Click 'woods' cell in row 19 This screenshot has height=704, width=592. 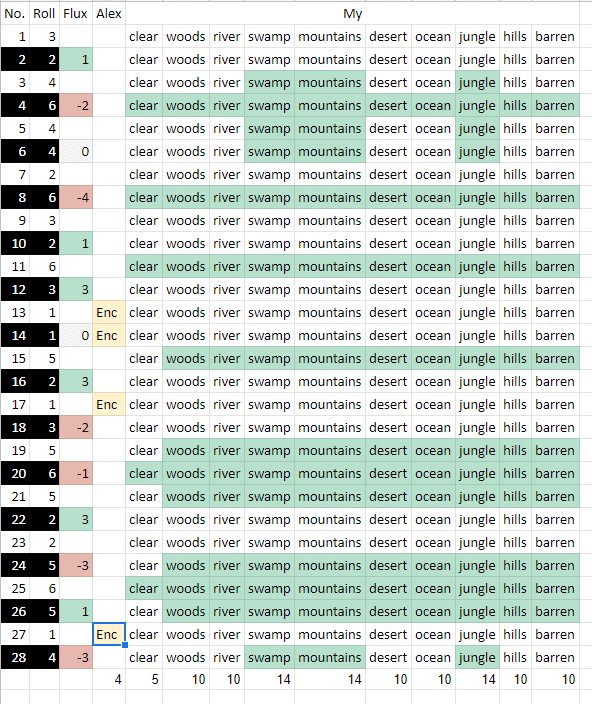[186, 450]
